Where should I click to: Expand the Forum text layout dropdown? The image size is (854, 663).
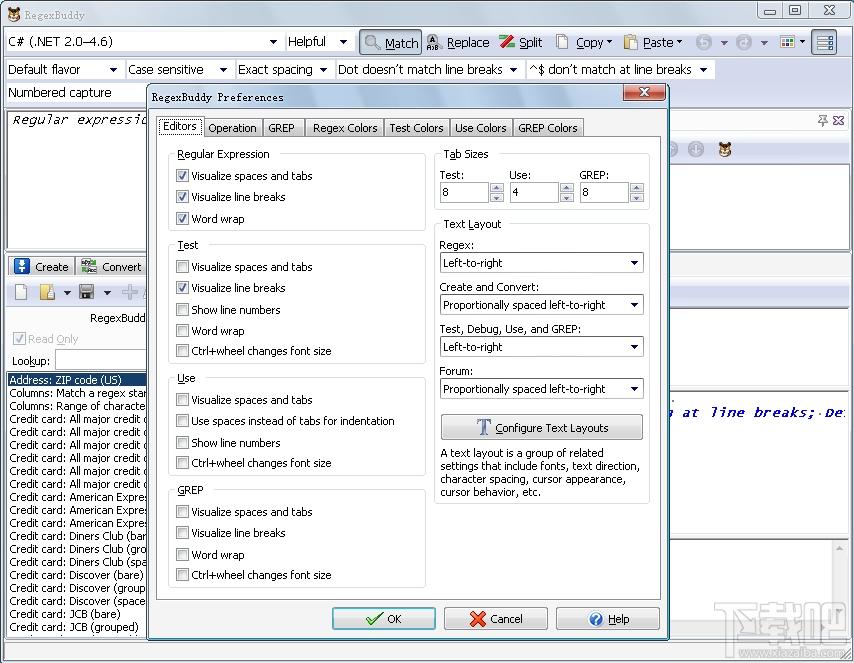tap(541, 389)
